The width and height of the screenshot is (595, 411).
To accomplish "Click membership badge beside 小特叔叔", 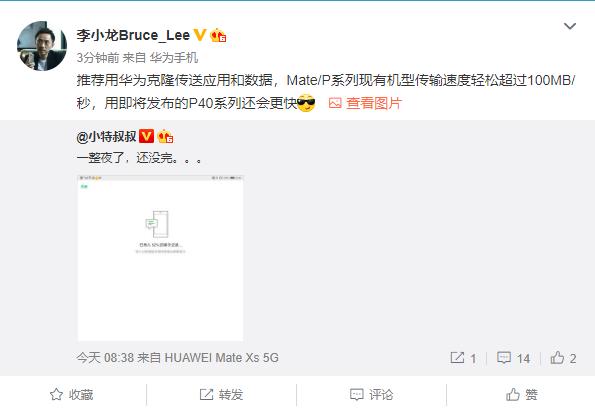I will pyautogui.click(x=165, y=136).
